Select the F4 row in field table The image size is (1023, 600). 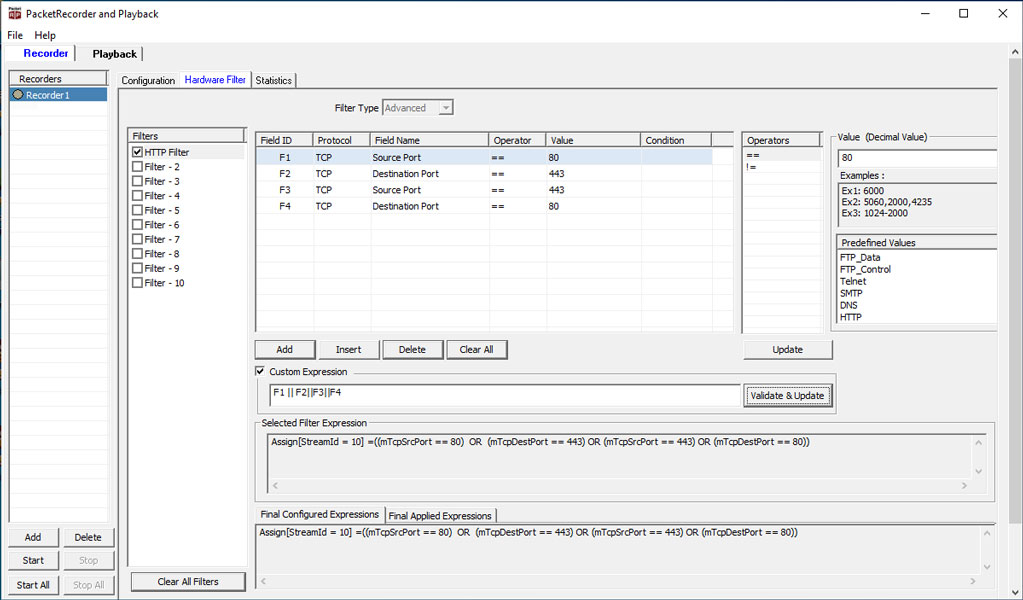click(483, 206)
